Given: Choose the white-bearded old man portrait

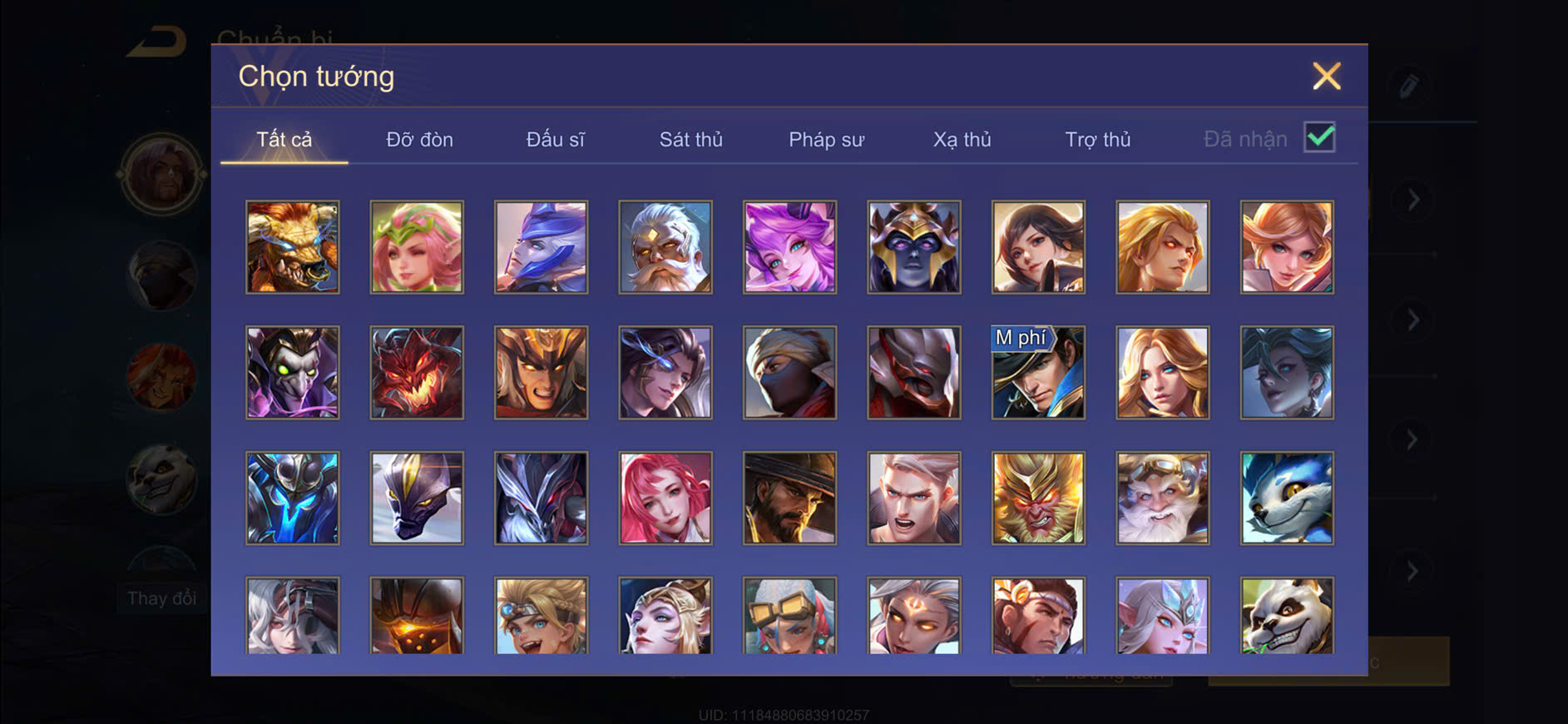Looking at the screenshot, I should pyautogui.click(x=665, y=247).
